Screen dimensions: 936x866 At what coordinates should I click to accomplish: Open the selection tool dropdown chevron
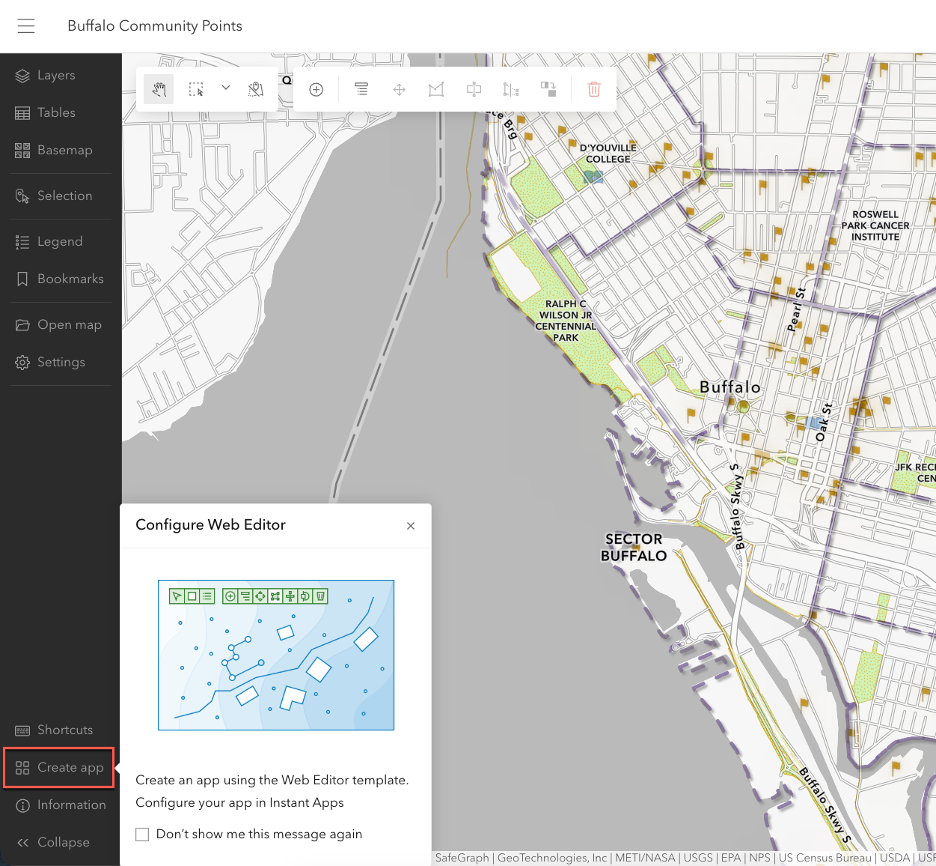click(x=224, y=89)
